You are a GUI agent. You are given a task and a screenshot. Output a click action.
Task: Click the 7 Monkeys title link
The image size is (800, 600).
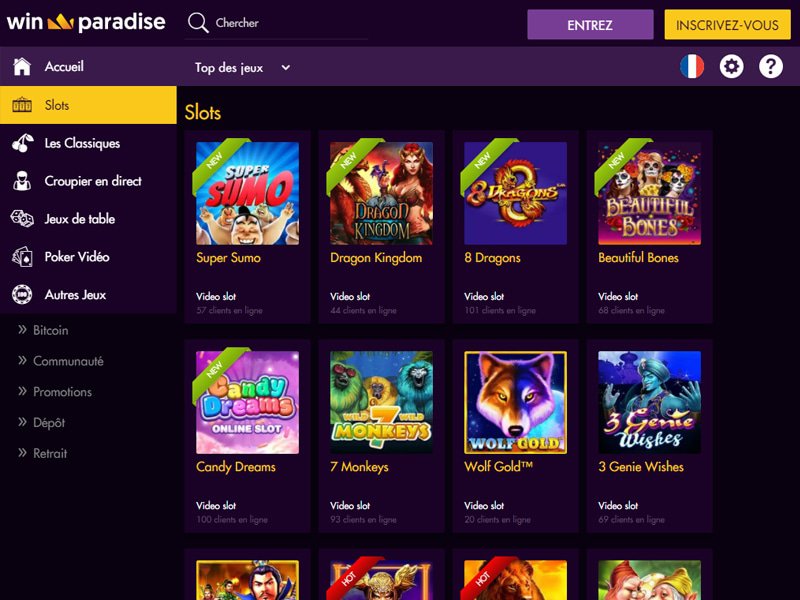pos(359,467)
